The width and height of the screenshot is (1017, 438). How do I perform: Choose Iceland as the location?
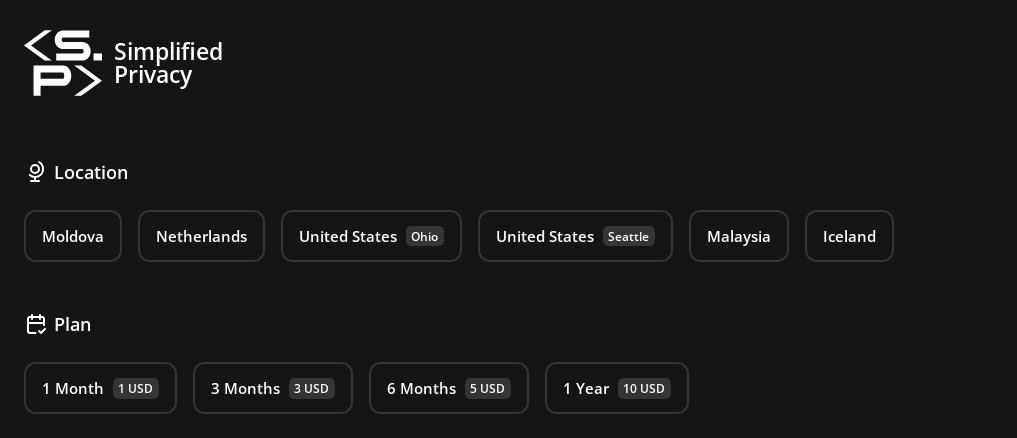coord(849,237)
